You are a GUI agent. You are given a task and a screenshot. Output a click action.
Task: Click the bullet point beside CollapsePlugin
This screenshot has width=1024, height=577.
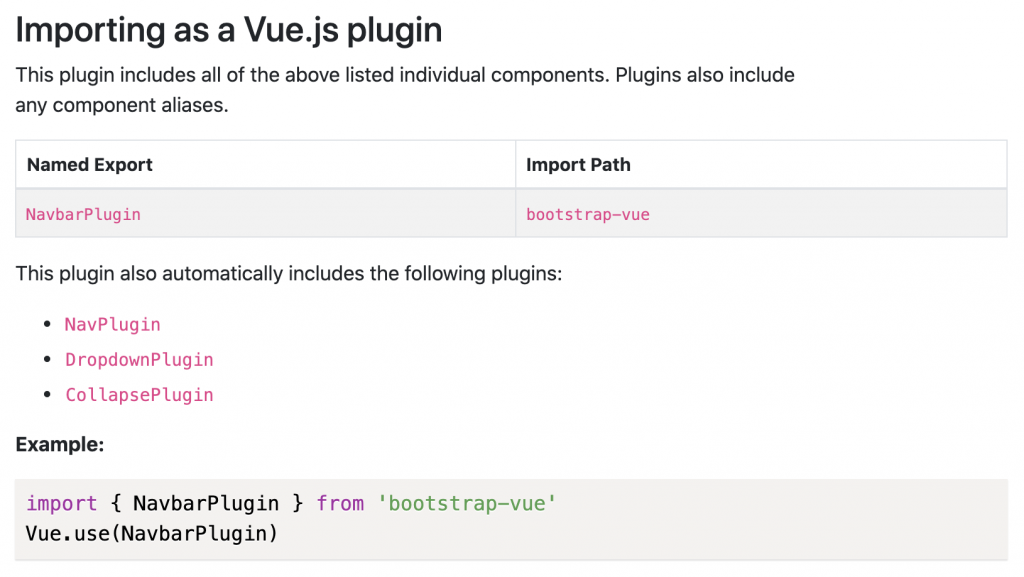point(46,395)
